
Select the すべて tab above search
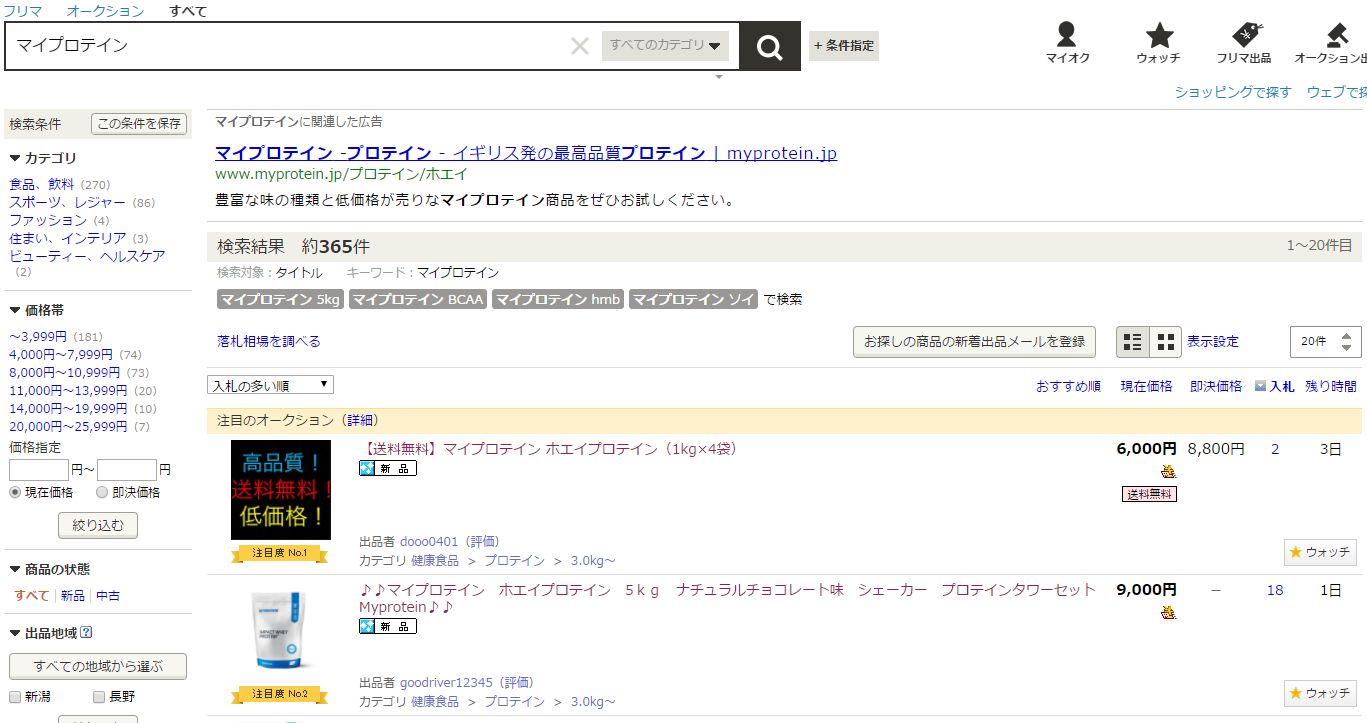(188, 11)
